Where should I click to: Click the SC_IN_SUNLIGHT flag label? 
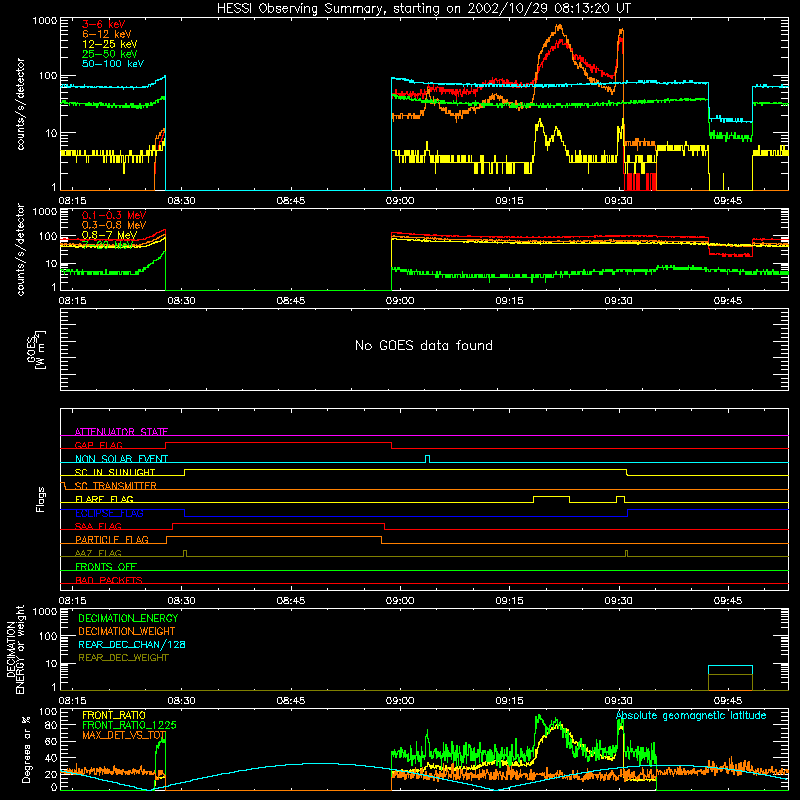click(x=115, y=472)
